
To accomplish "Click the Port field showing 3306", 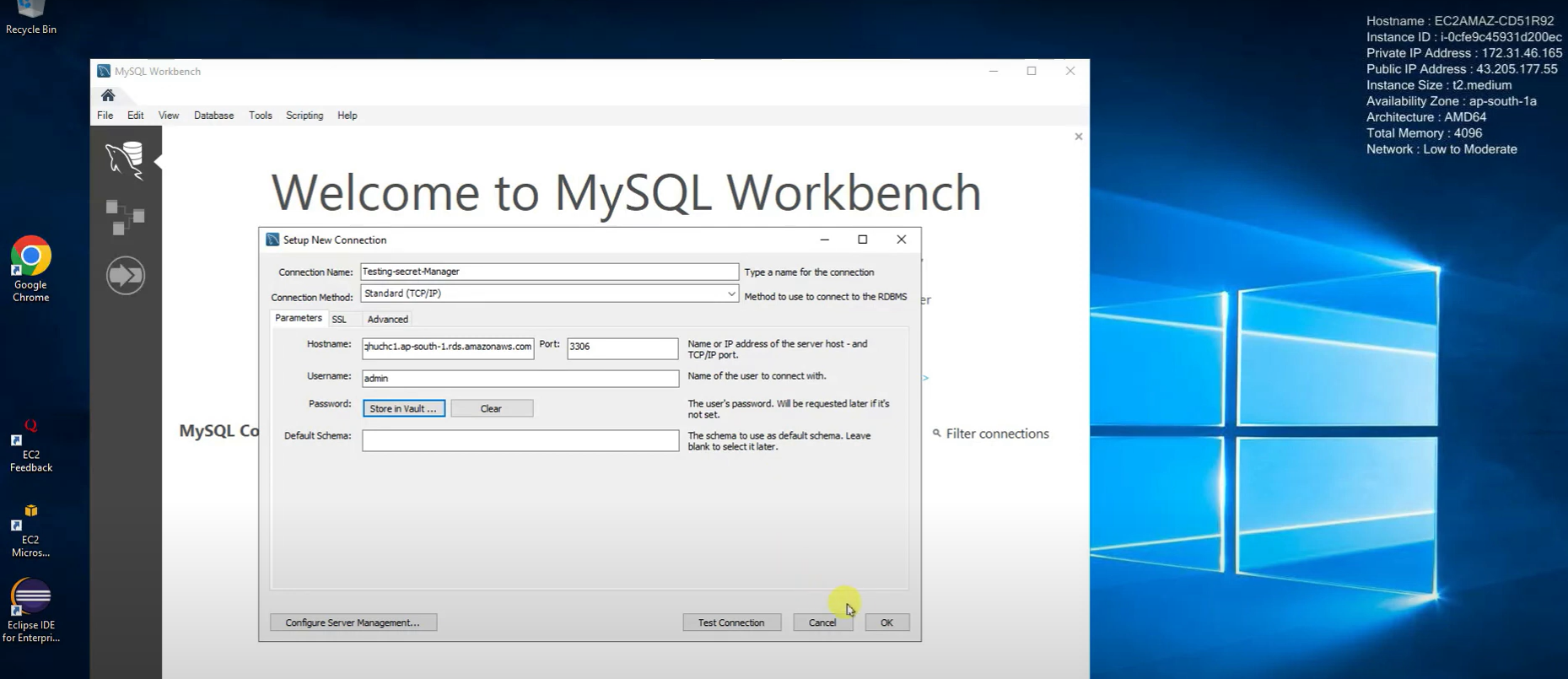I will tap(622, 348).
